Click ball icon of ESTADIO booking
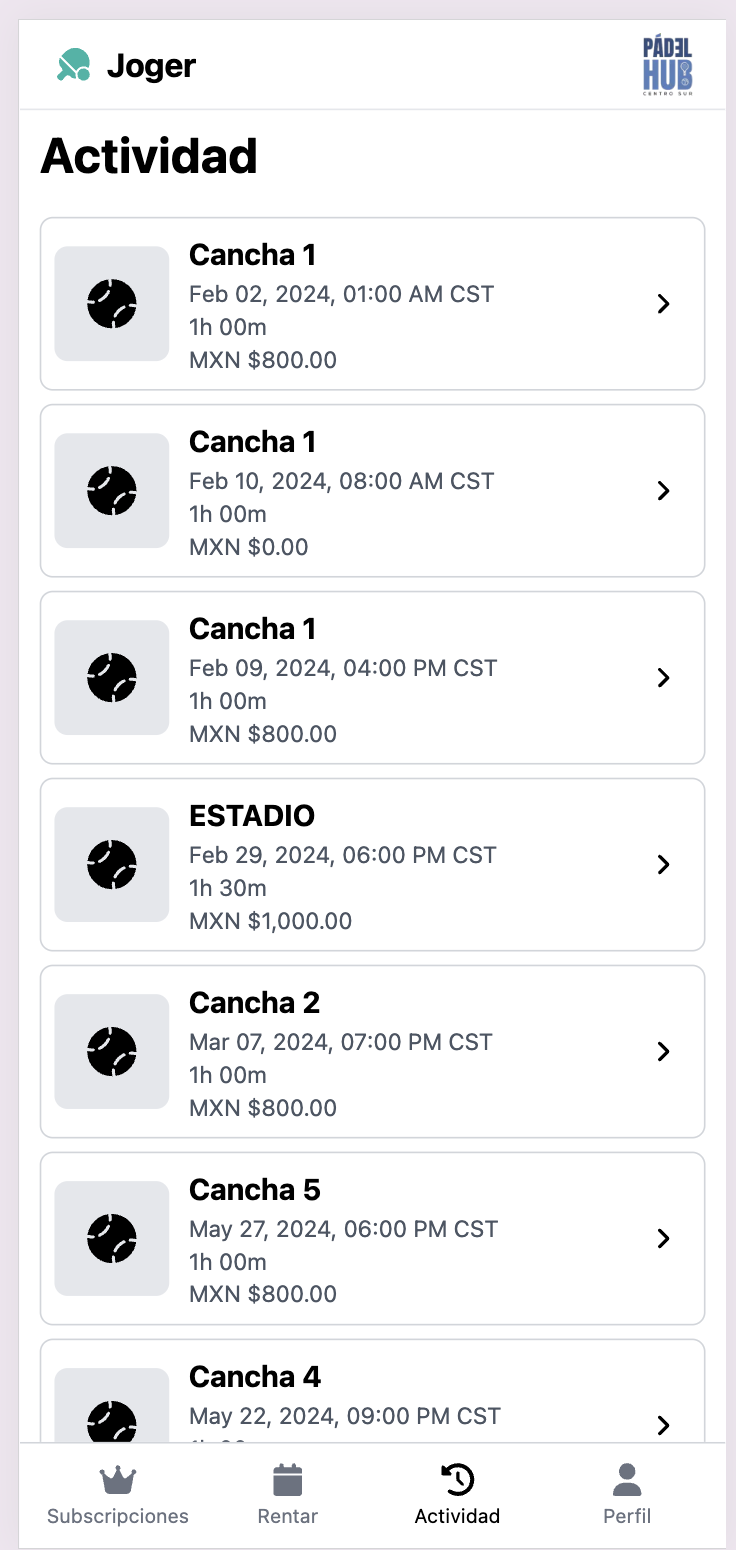Viewport: 736px width, 1550px height. 112,865
